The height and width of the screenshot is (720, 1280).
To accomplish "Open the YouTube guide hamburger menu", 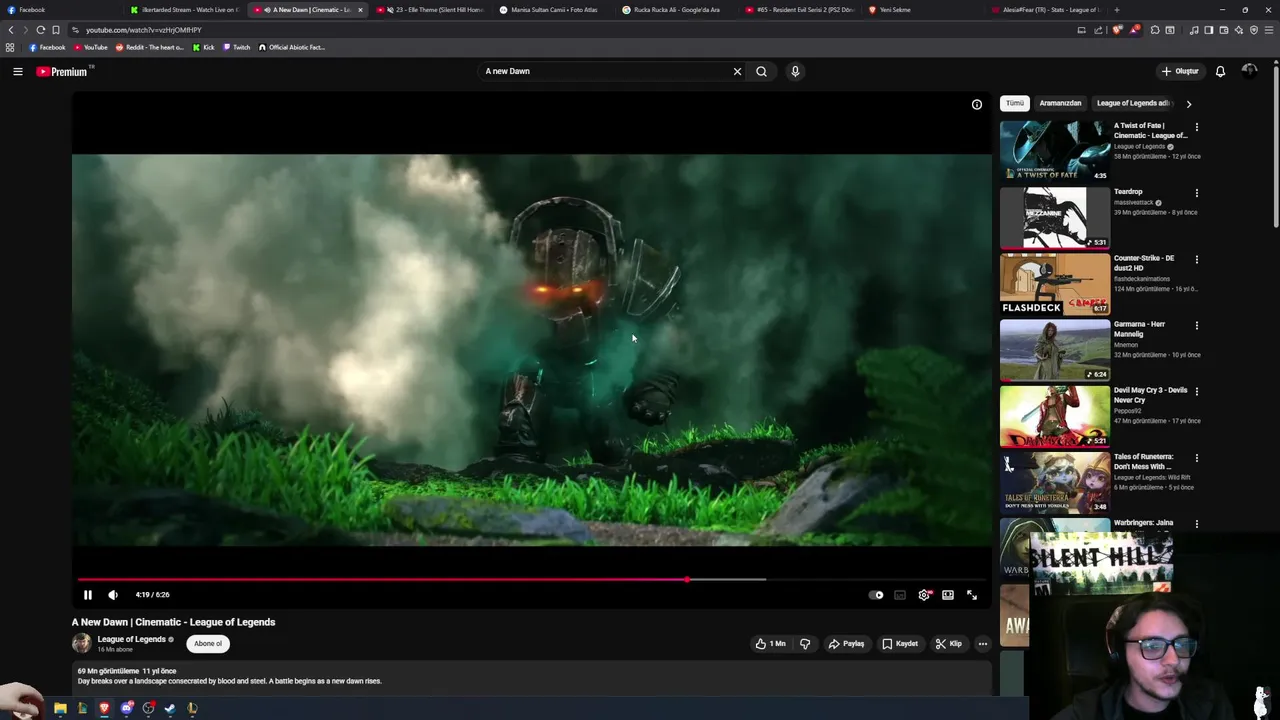I will point(17,71).
